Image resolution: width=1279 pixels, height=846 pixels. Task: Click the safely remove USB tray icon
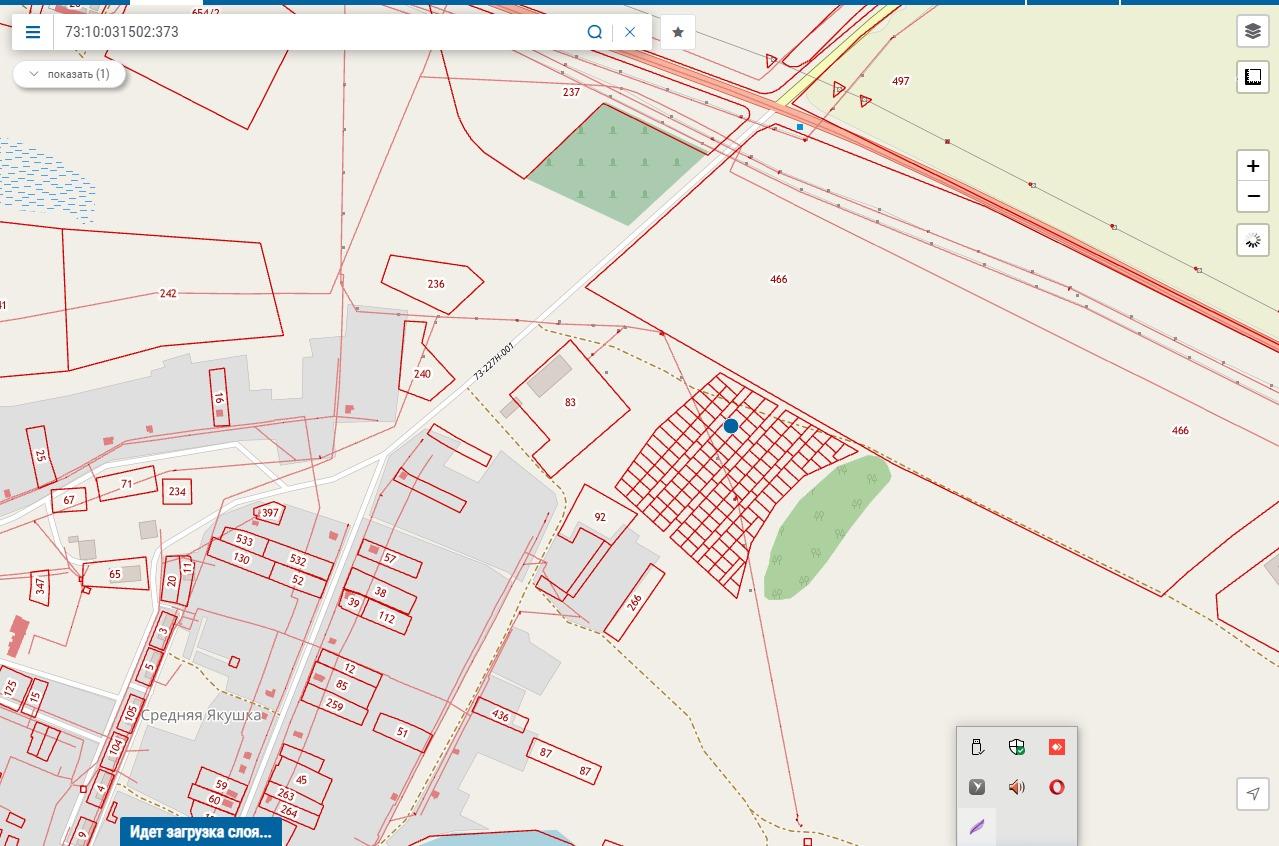point(977,747)
